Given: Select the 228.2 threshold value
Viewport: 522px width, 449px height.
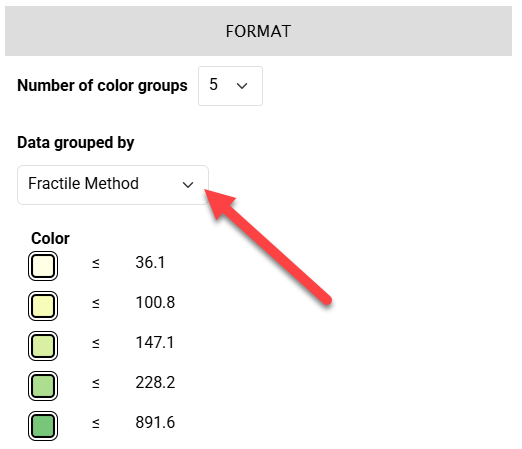Looking at the screenshot, I should (x=155, y=382).
